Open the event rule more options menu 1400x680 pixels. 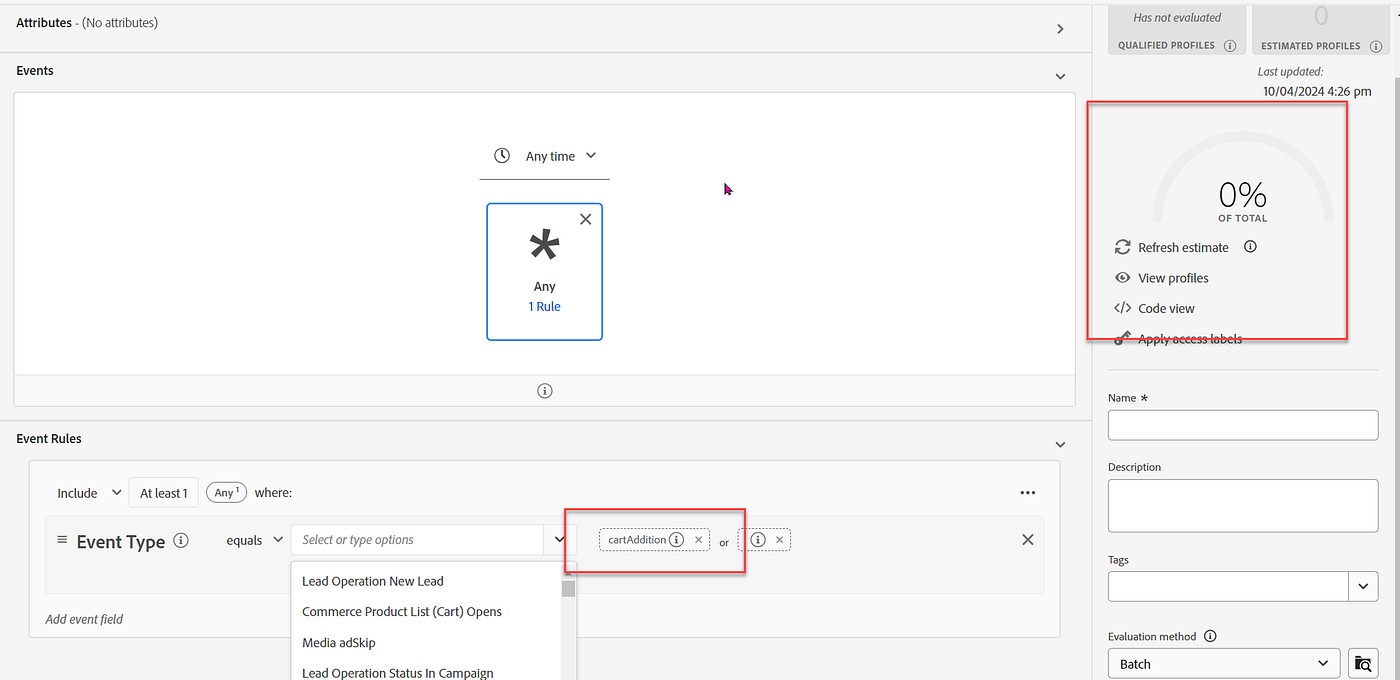pyautogui.click(x=1027, y=493)
